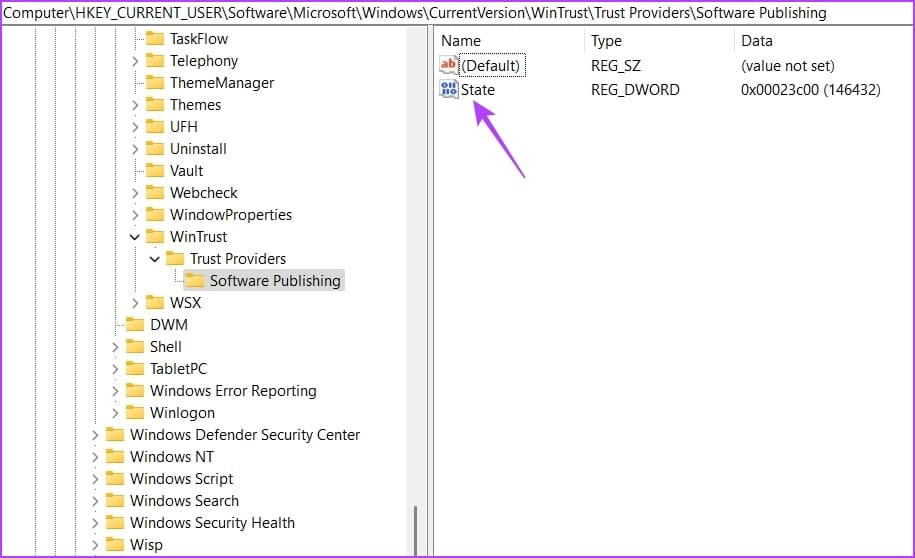The image size is (915, 558).
Task: Expand the Themes key
Action: click(x=135, y=105)
